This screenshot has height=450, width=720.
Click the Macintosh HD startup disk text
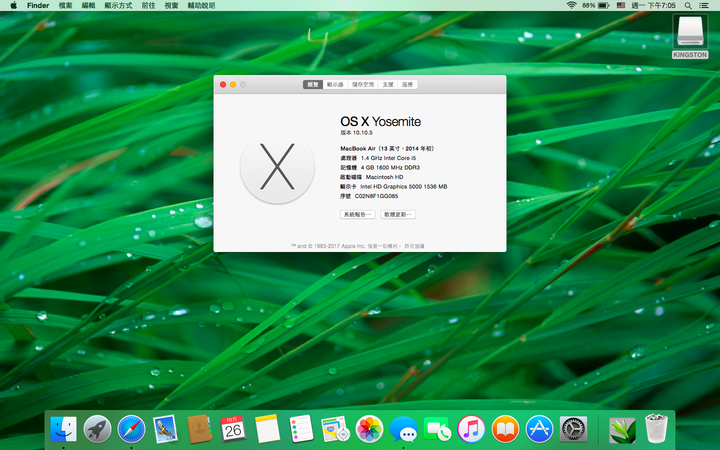384,177
